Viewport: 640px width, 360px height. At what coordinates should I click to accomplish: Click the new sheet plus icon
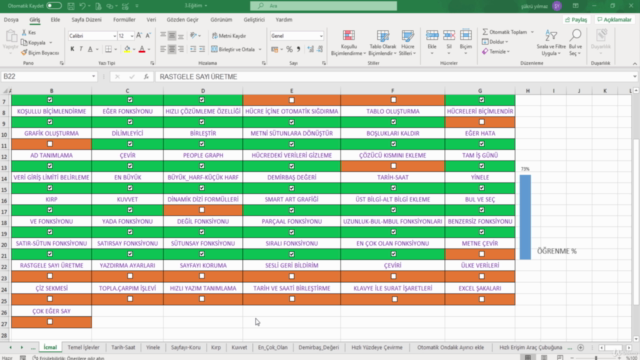click(x=580, y=347)
